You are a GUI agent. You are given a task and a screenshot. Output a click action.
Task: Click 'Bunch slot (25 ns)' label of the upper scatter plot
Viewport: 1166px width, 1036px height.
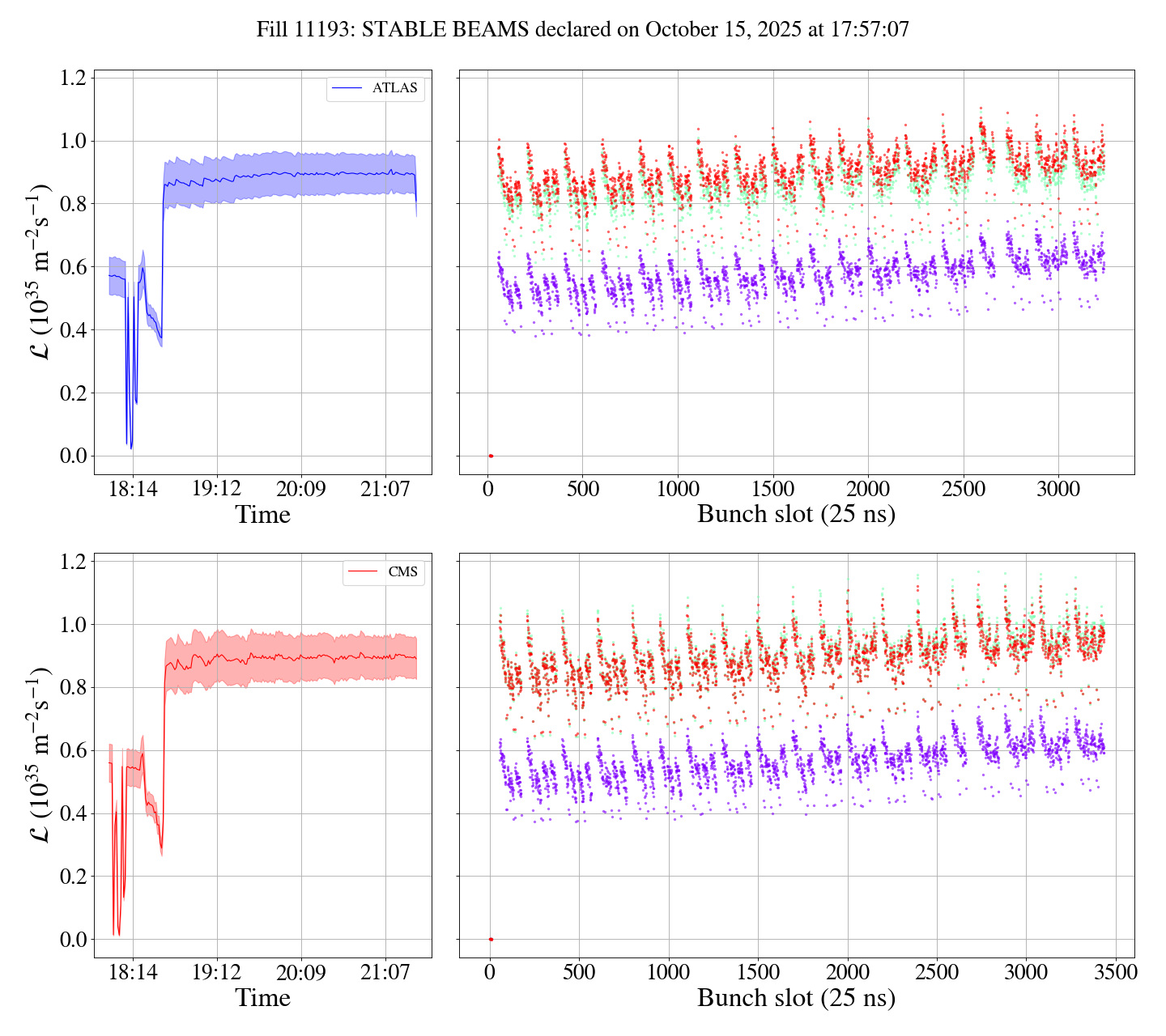[x=796, y=515]
